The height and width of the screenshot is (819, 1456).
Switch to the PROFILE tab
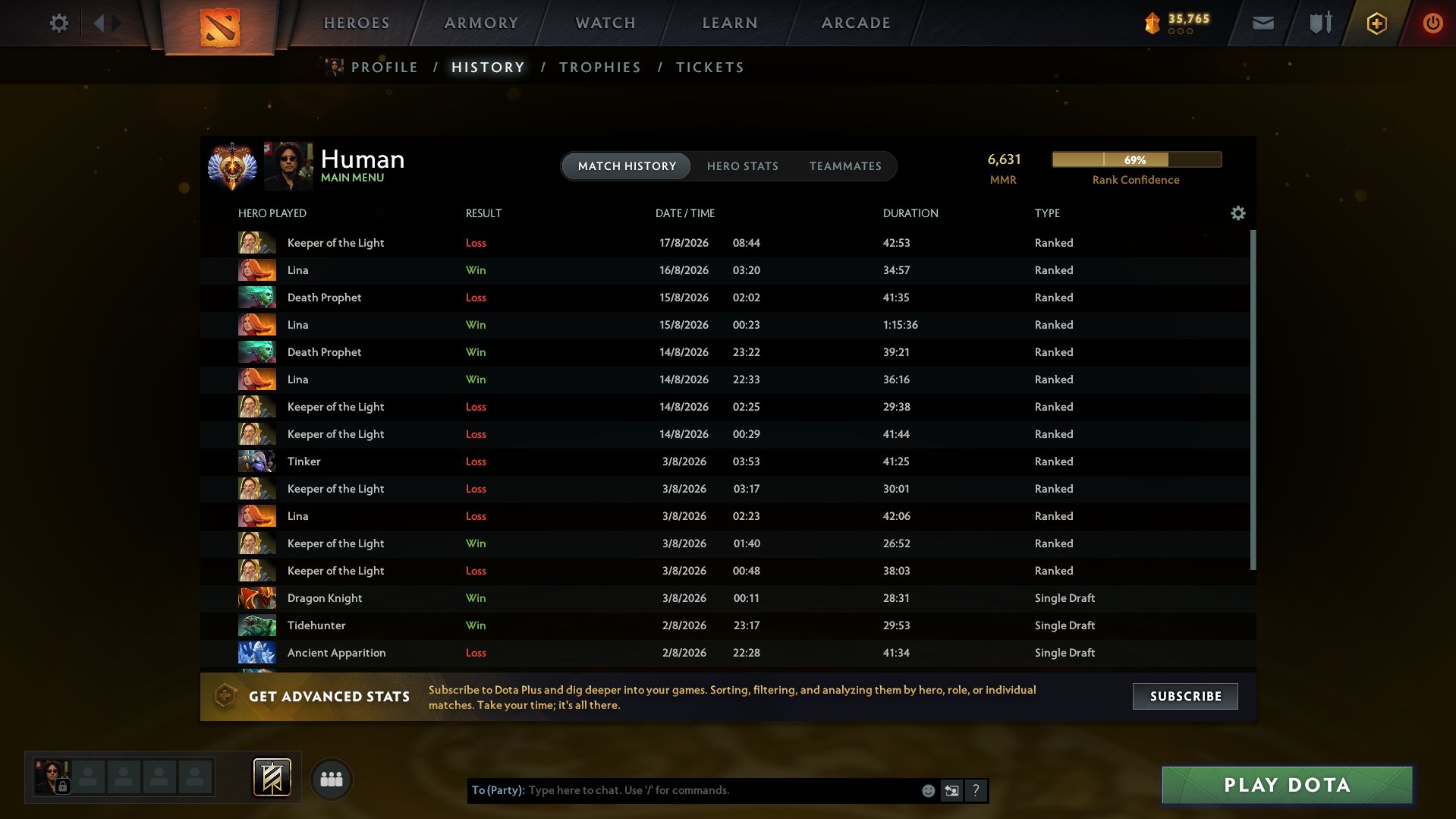click(385, 67)
